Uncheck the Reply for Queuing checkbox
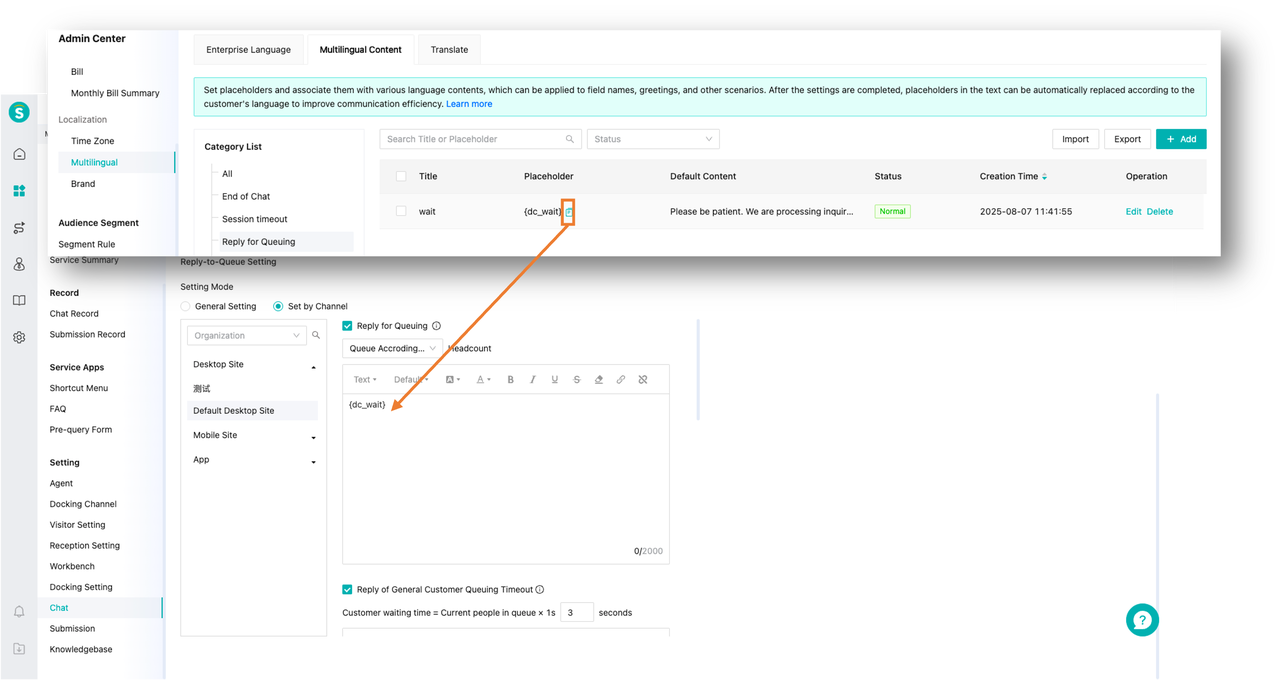The width and height of the screenshot is (1280, 680). click(x=347, y=326)
